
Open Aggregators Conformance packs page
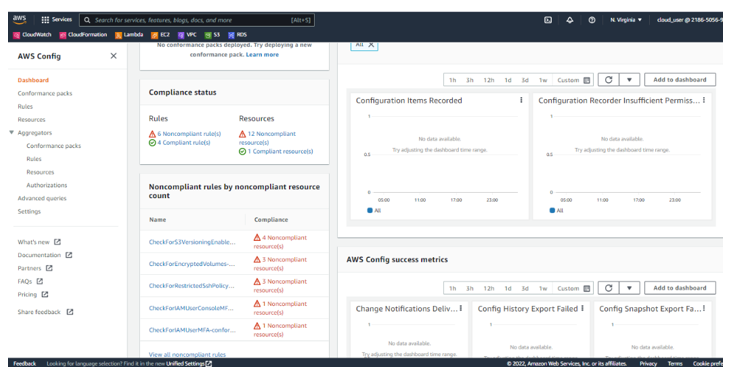[54, 146]
